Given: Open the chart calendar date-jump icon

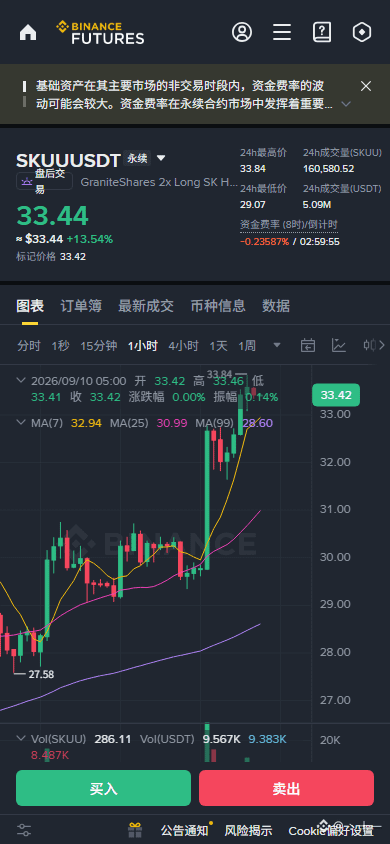Looking at the screenshot, I should coord(307,346).
